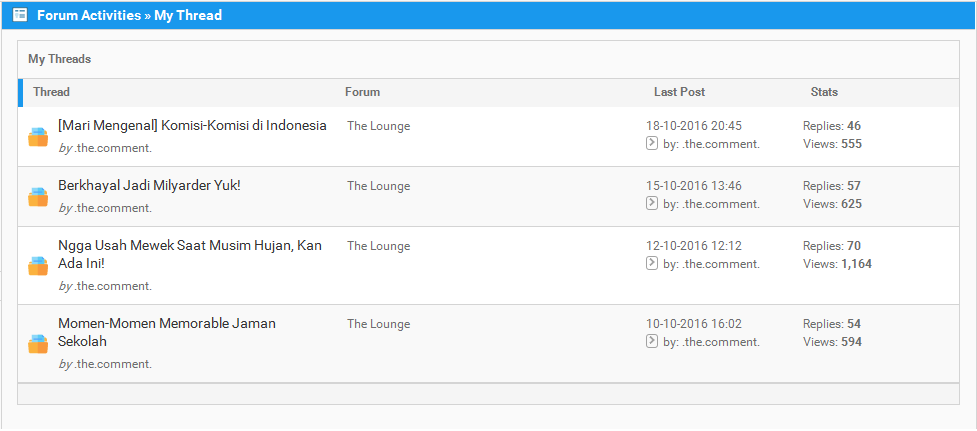Screen dimensions: 977x431
Task: Click Forum Activities breadcrumb in blue header
Action: click(x=89, y=16)
